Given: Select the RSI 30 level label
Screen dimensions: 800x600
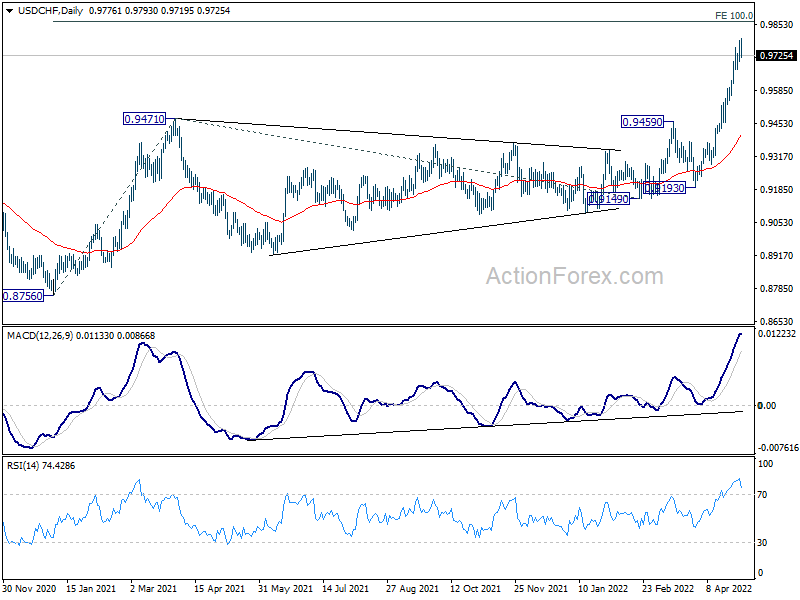Looking at the screenshot, I should (763, 542).
